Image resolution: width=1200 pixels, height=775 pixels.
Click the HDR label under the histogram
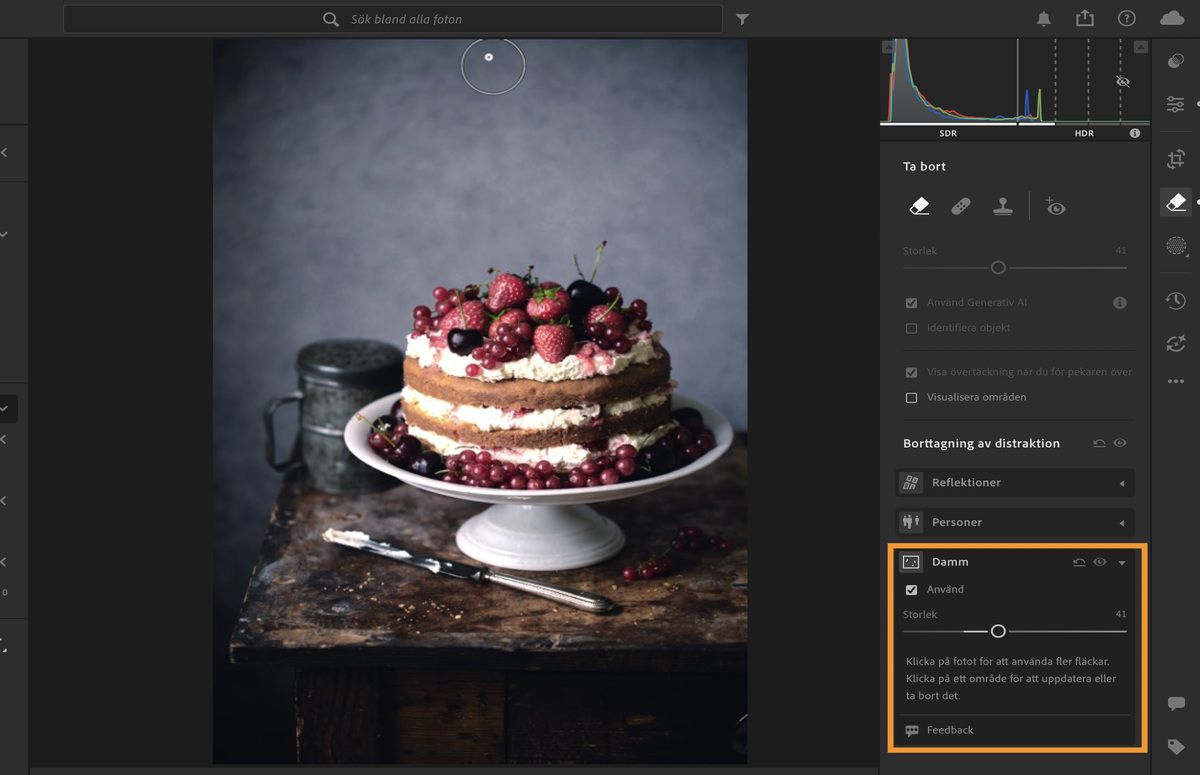tap(1084, 133)
